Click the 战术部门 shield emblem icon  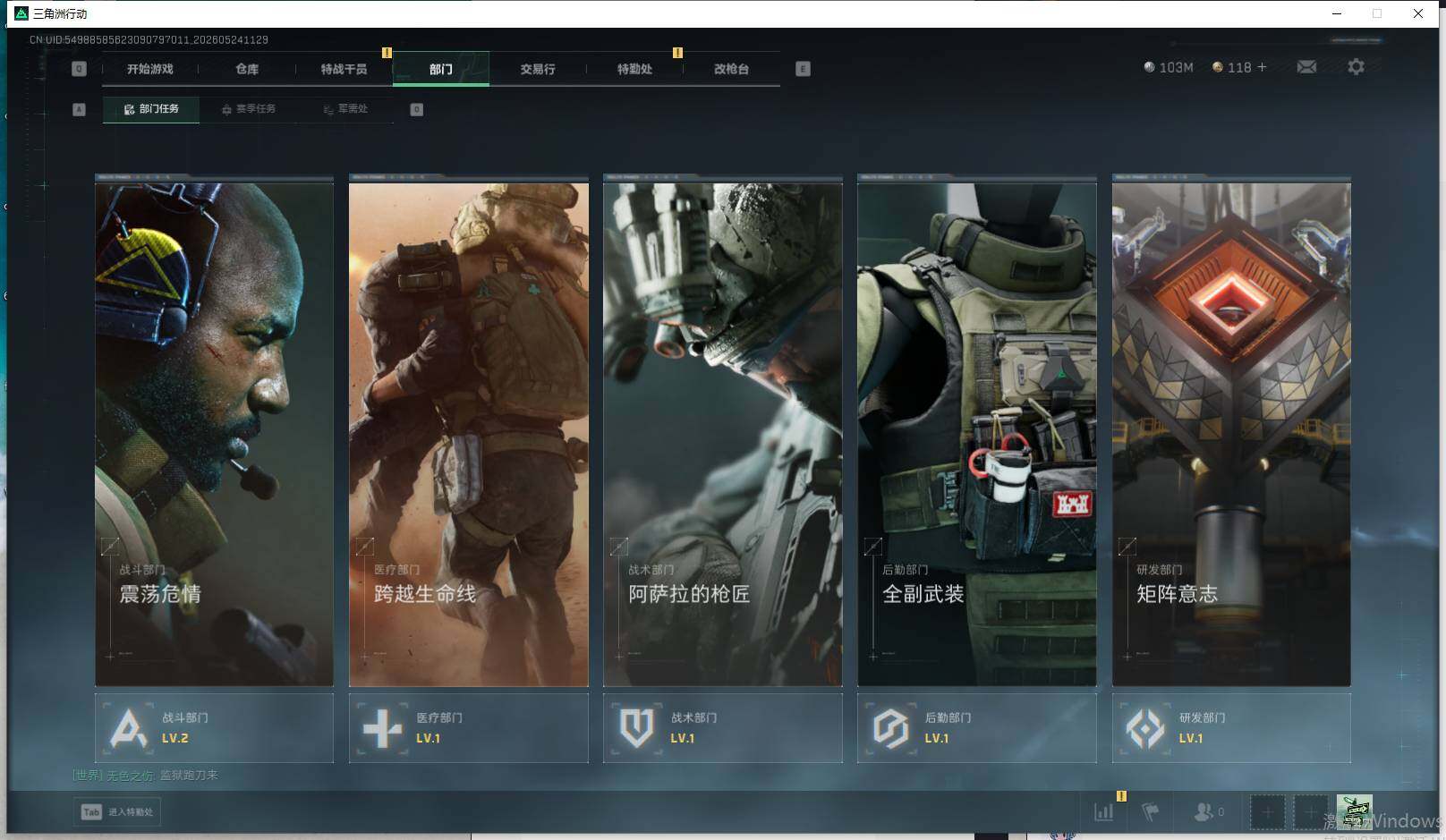pos(637,728)
